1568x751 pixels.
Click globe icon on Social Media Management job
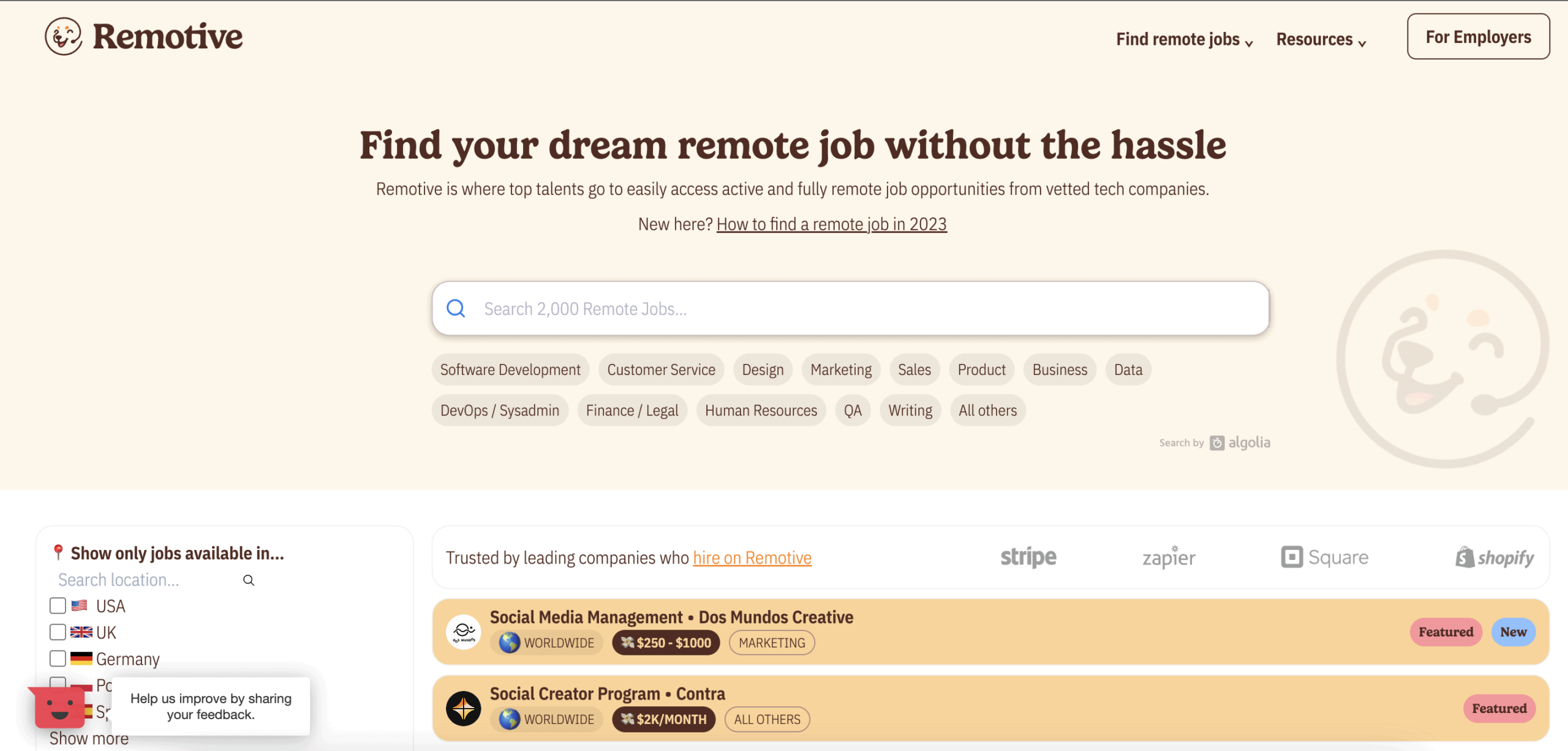pyautogui.click(x=509, y=643)
